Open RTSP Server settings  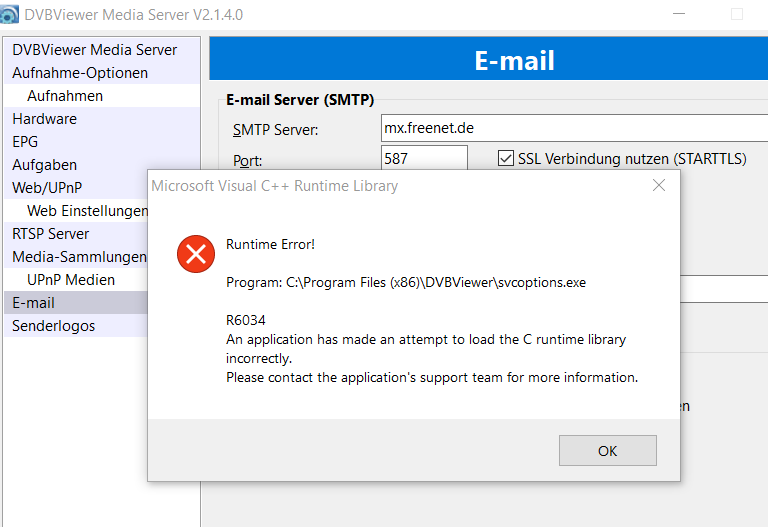[76, 234]
